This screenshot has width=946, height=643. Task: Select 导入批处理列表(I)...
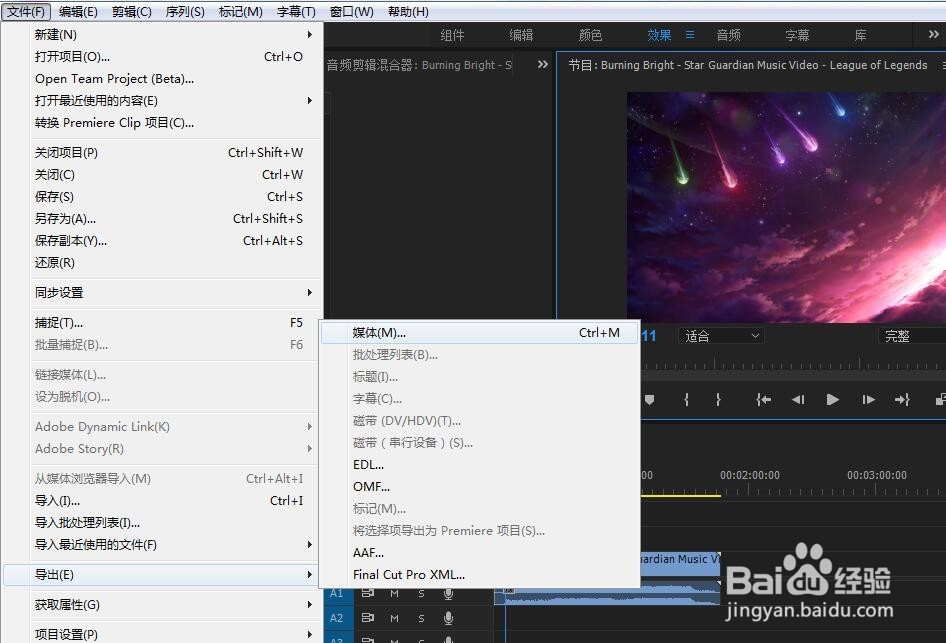(162, 522)
